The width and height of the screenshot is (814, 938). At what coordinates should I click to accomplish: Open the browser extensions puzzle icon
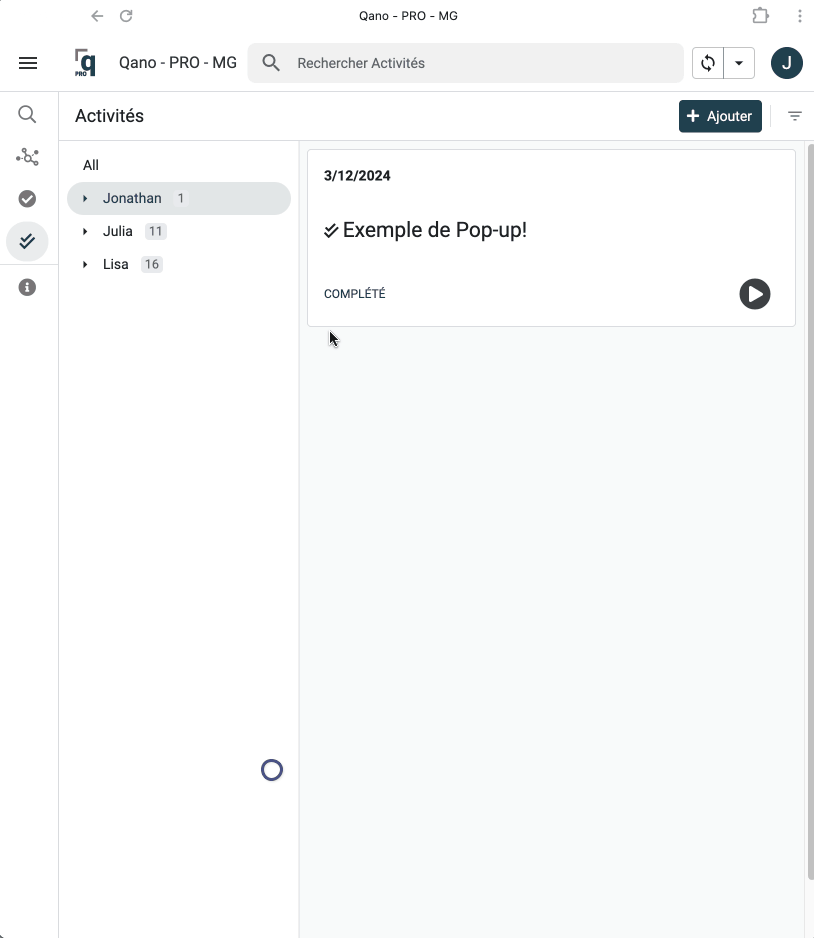click(761, 16)
